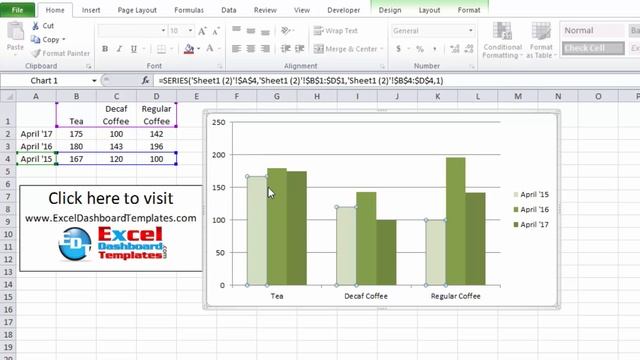This screenshot has height=360, width=640.
Task: Click the ExcelDashboardTemplates.com link
Action: click(x=111, y=218)
